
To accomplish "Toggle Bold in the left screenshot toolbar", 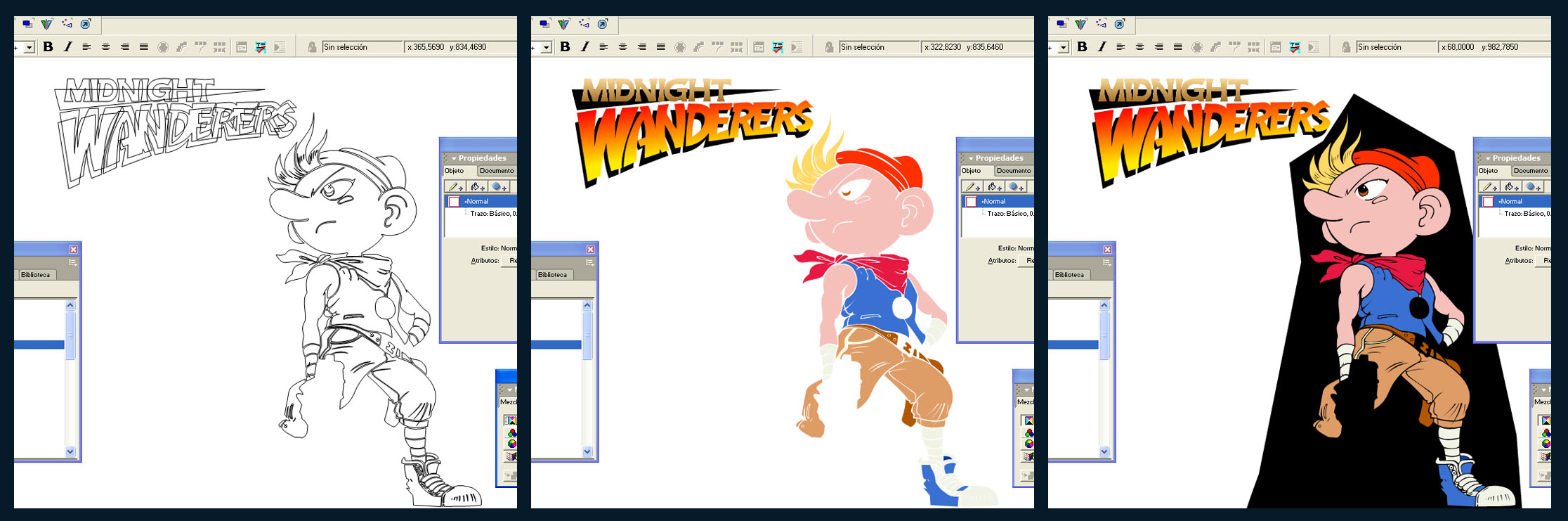I will pyautogui.click(x=48, y=47).
